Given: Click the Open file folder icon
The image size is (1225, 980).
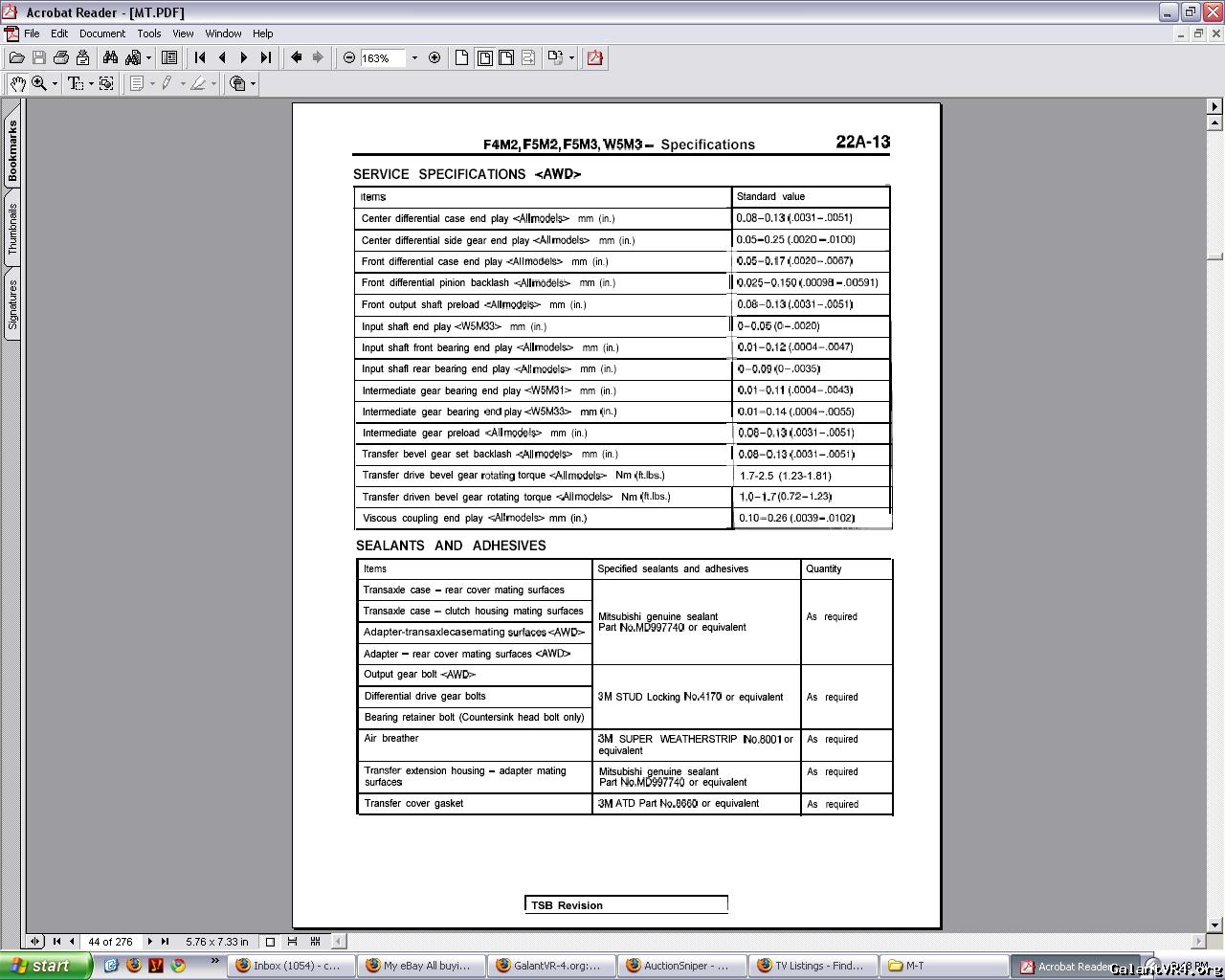Looking at the screenshot, I should coord(16,58).
